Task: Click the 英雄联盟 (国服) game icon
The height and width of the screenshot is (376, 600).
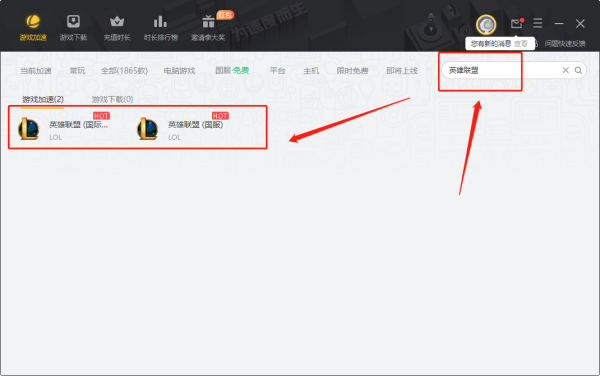Action: coord(148,129)
